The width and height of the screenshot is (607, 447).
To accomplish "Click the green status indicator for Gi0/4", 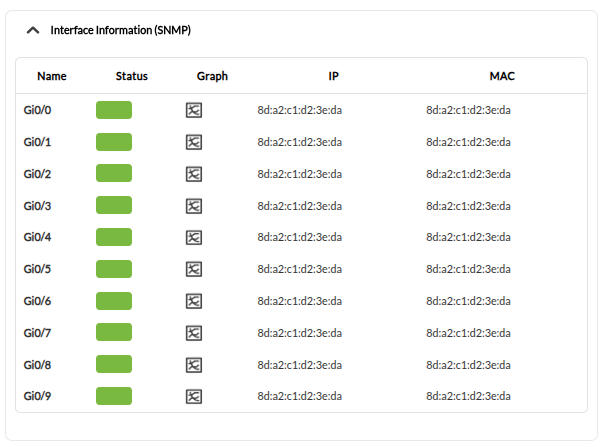I will [x=114, y=237].
